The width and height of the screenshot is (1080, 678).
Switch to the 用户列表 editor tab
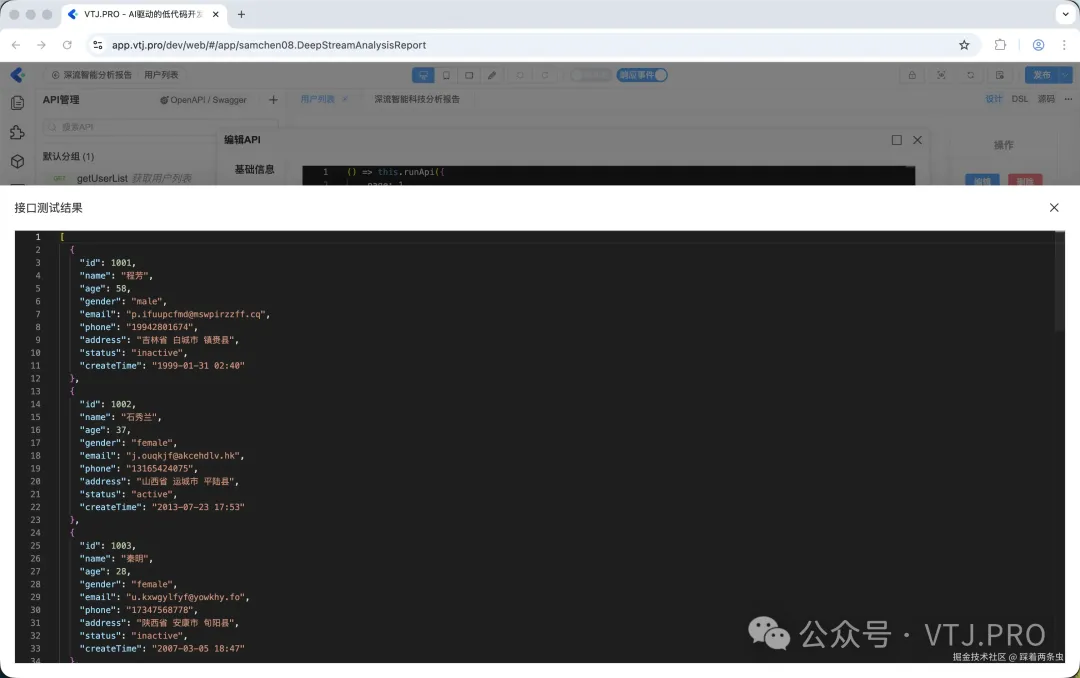tap(317, 99)
